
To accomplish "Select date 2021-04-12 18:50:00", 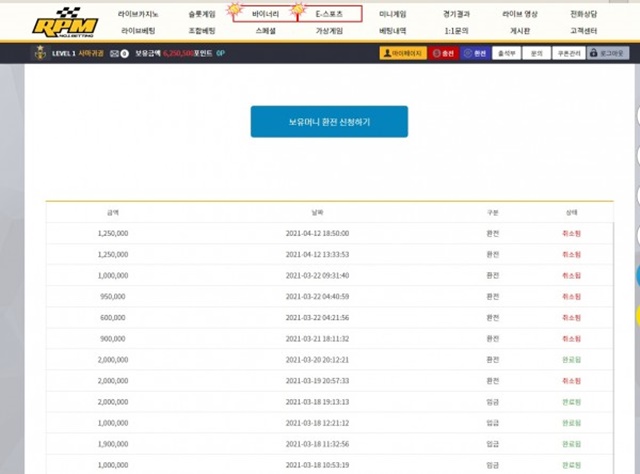I will [x=317, y=234].
